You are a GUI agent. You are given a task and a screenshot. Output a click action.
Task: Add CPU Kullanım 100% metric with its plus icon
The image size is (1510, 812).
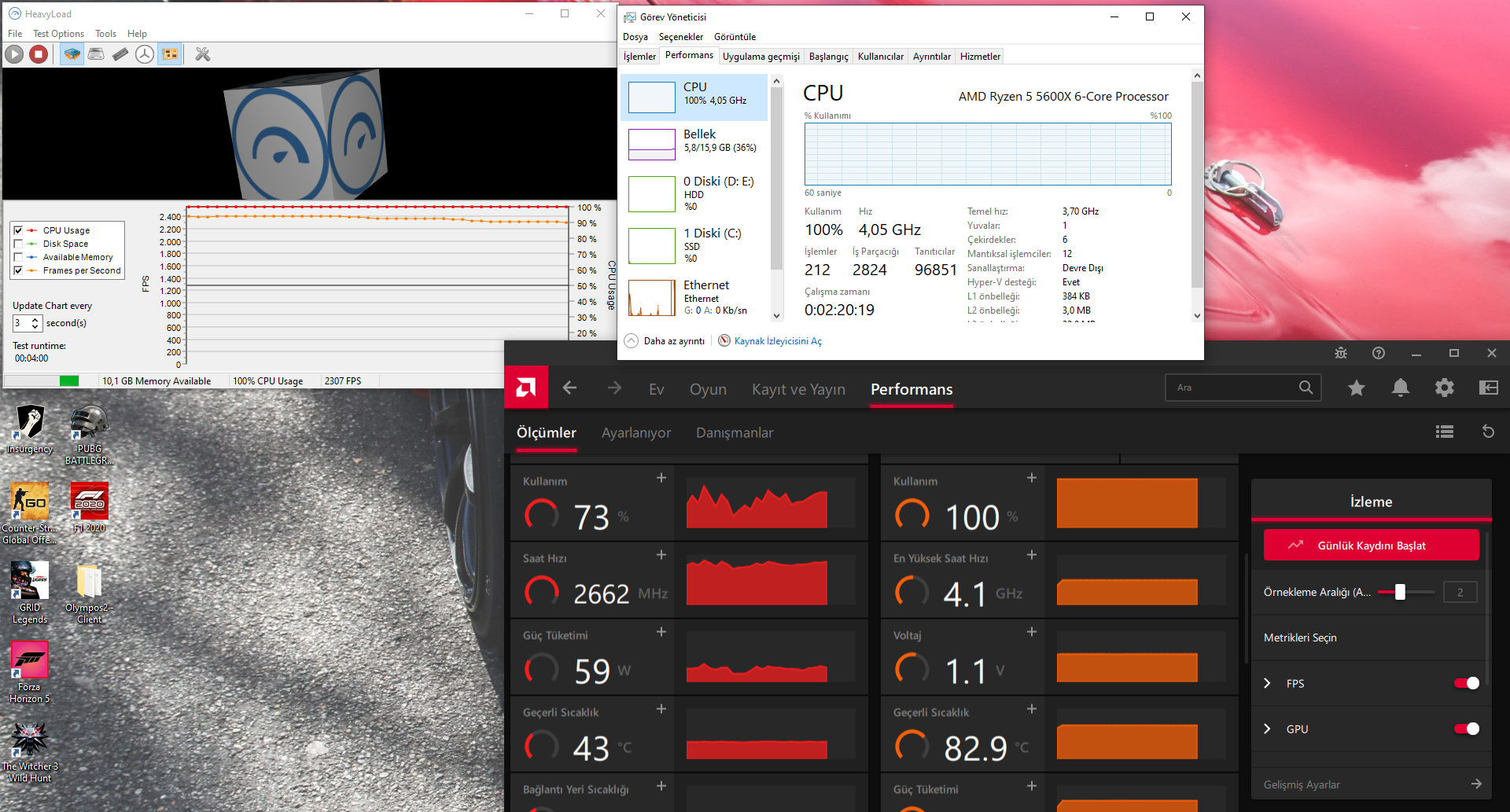[x=1032, y=478]
